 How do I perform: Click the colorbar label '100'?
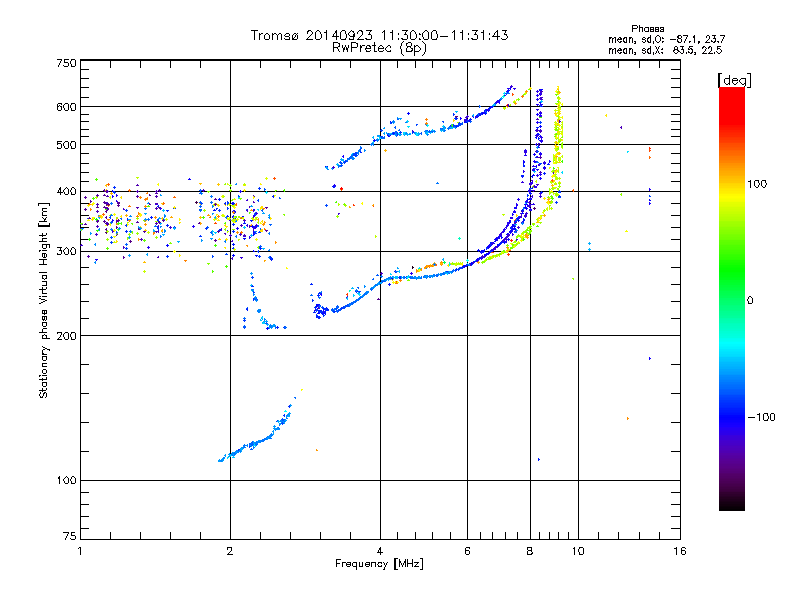(x=757, y=184)
